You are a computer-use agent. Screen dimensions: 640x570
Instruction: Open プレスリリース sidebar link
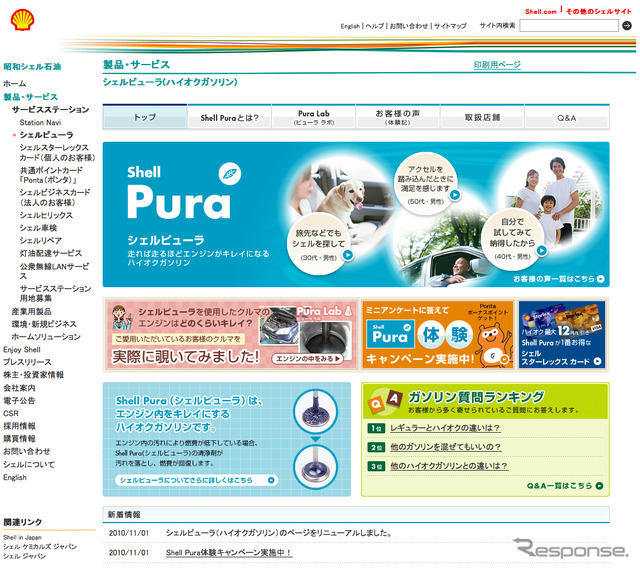27,362
